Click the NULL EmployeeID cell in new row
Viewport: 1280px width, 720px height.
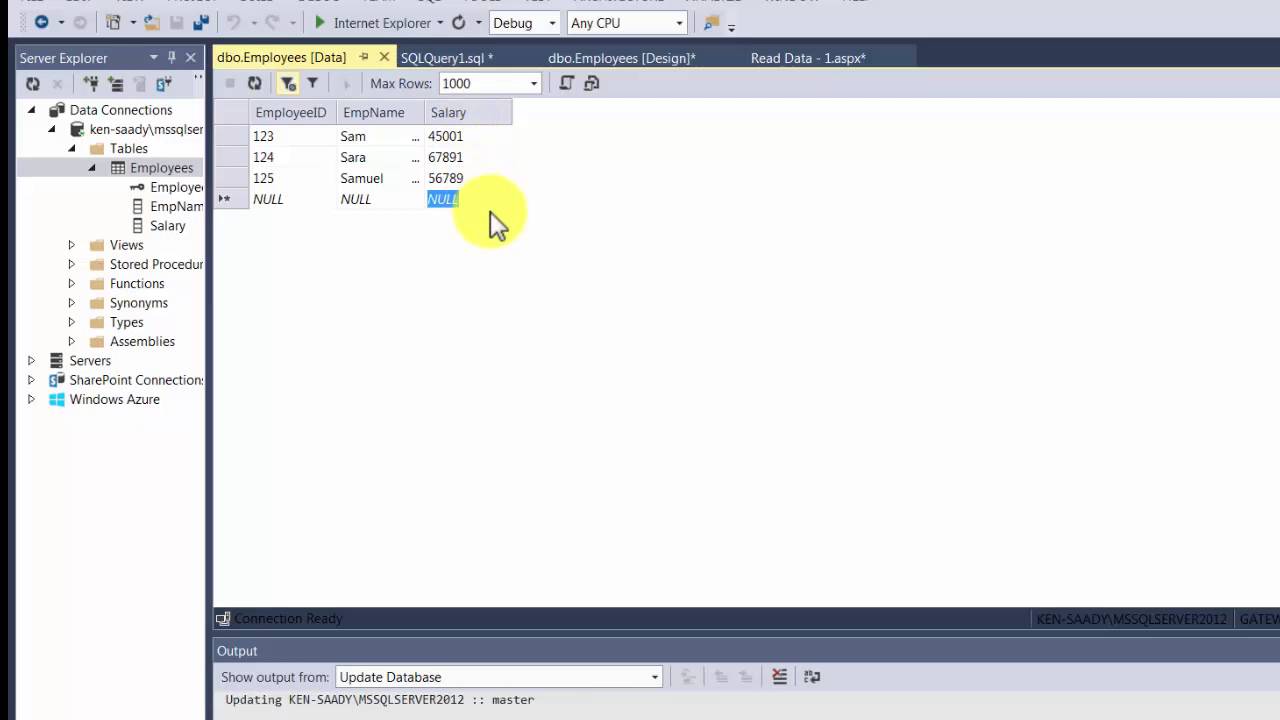(293, 199)
